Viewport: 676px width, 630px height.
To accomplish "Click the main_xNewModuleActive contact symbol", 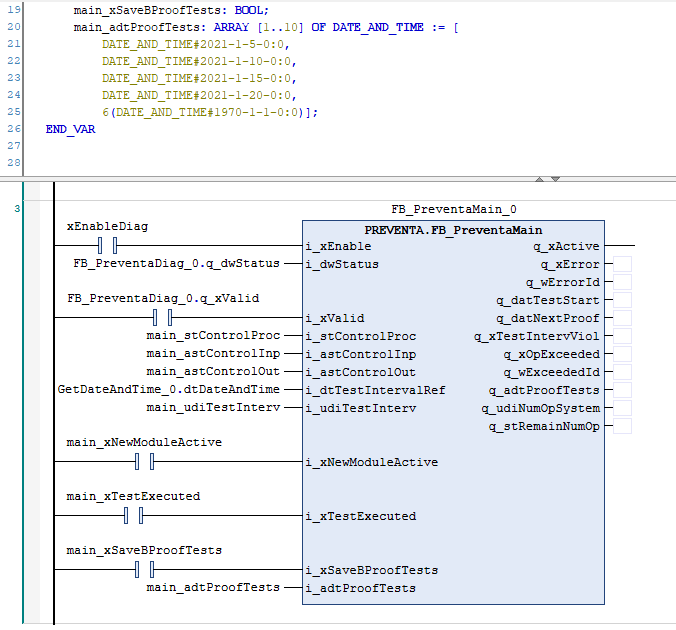I will pyautogui.click(x=144, y=461).
